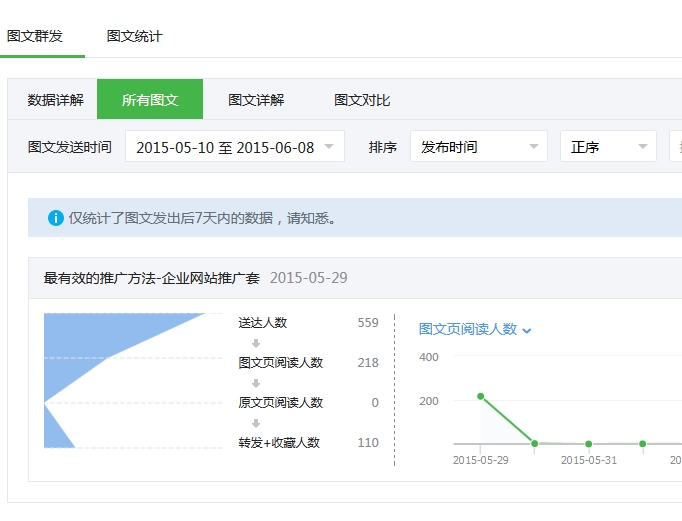Expand the 发布时间 sort field dropdown
The image size is (682, 521).
point(478,147)
